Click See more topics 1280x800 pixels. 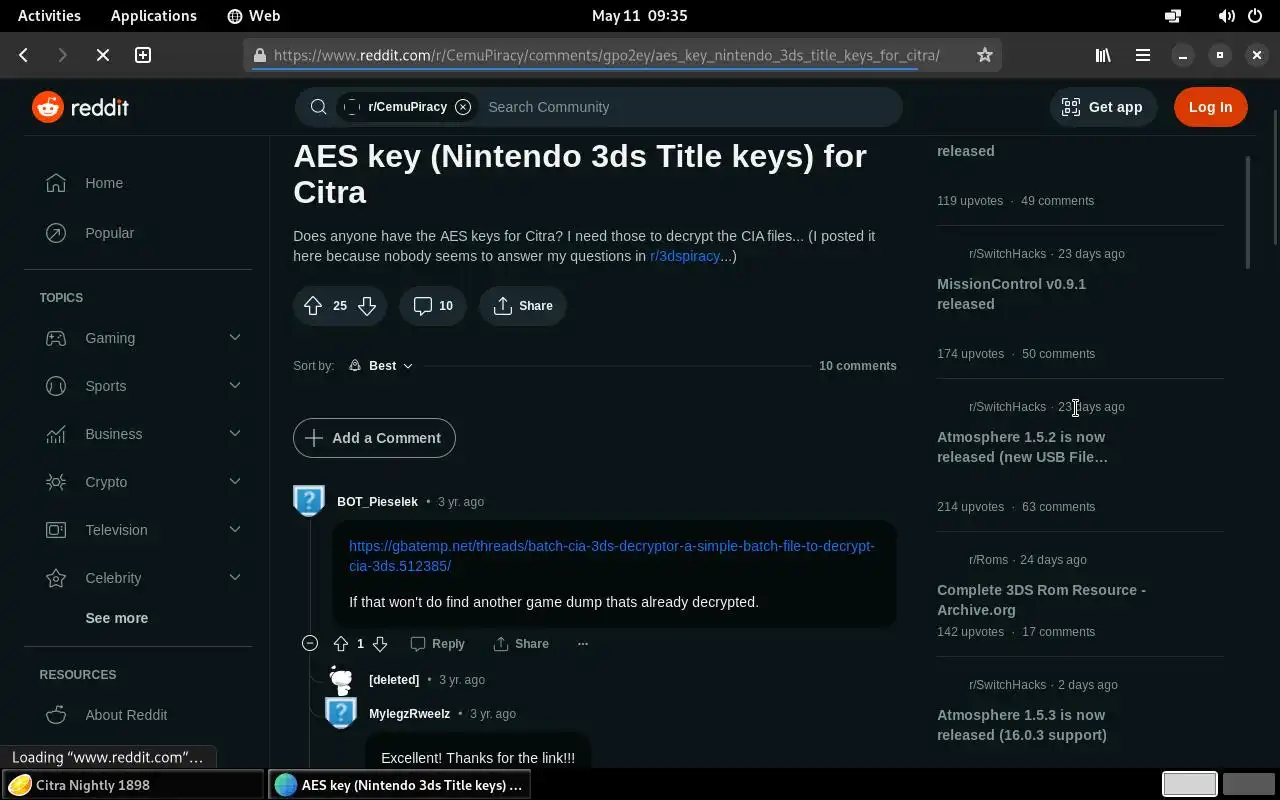click(117, 618)
